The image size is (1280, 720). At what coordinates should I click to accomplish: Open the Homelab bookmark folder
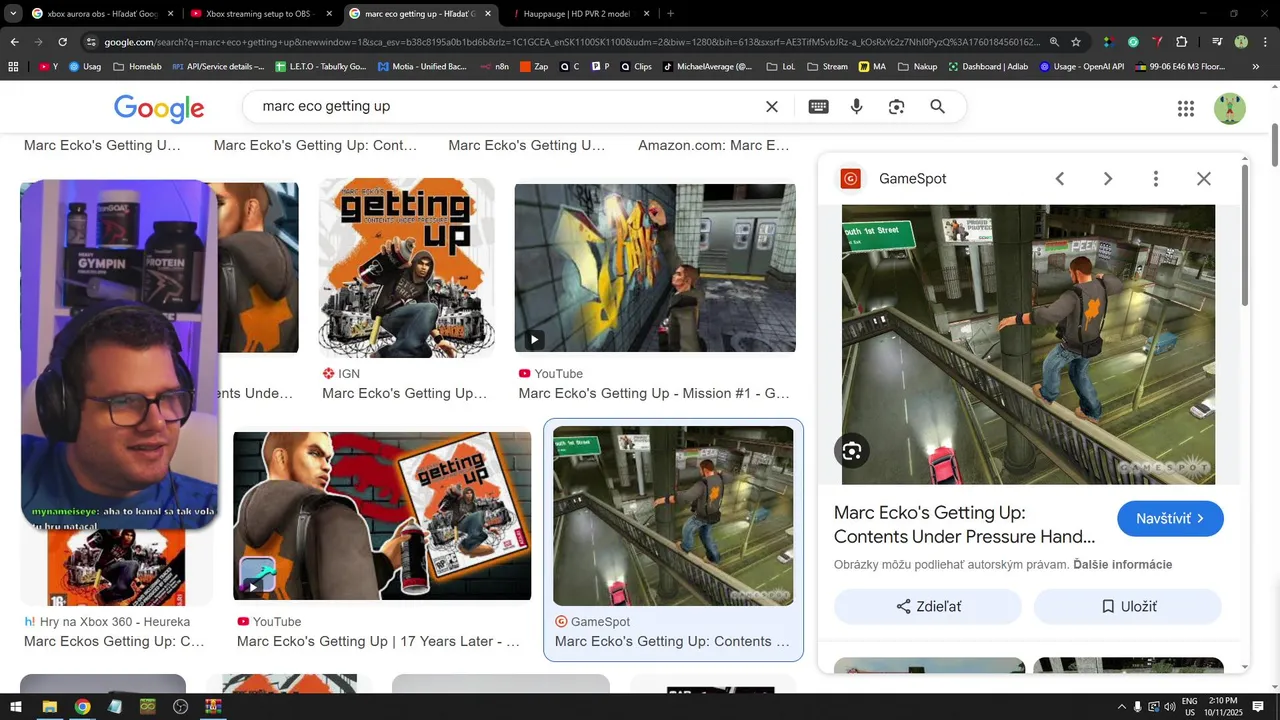tap(138, 67)
